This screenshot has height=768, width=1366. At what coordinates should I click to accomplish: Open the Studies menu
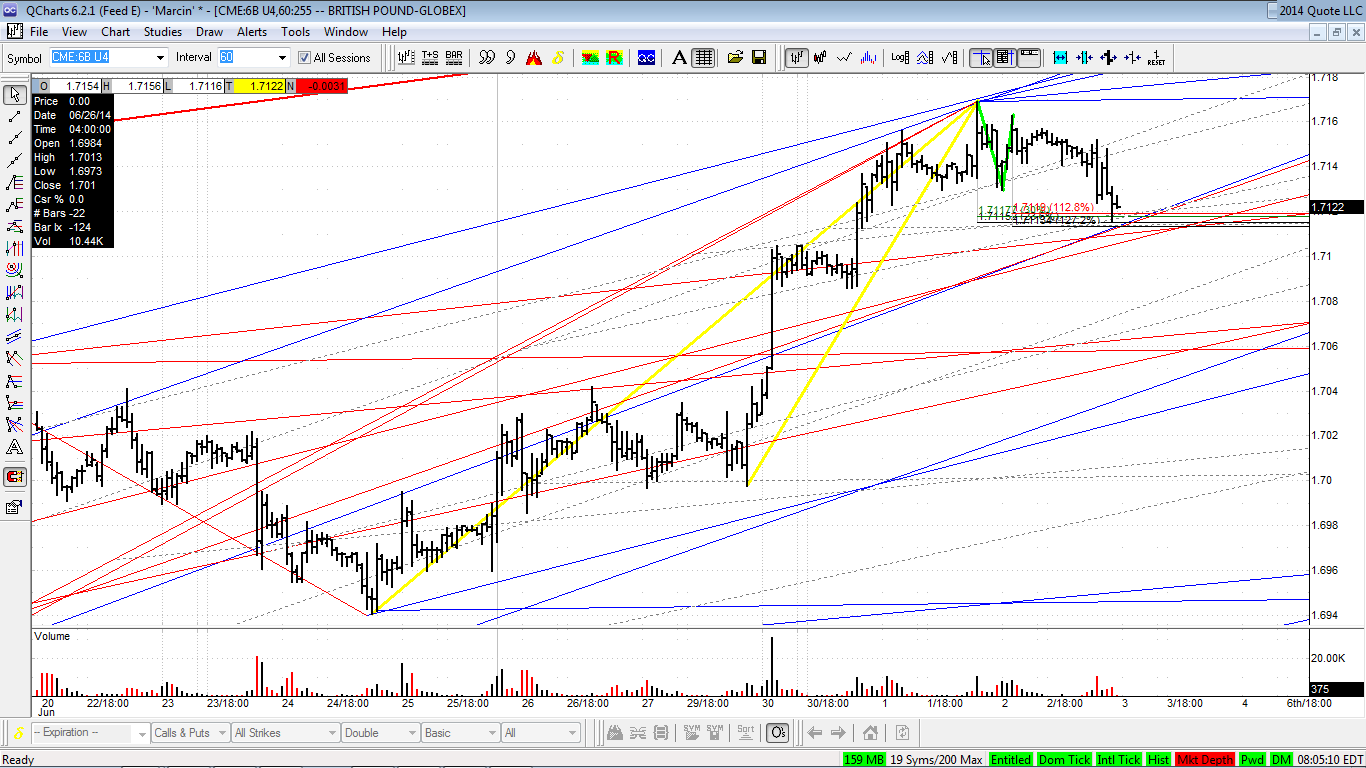(162, 32)
